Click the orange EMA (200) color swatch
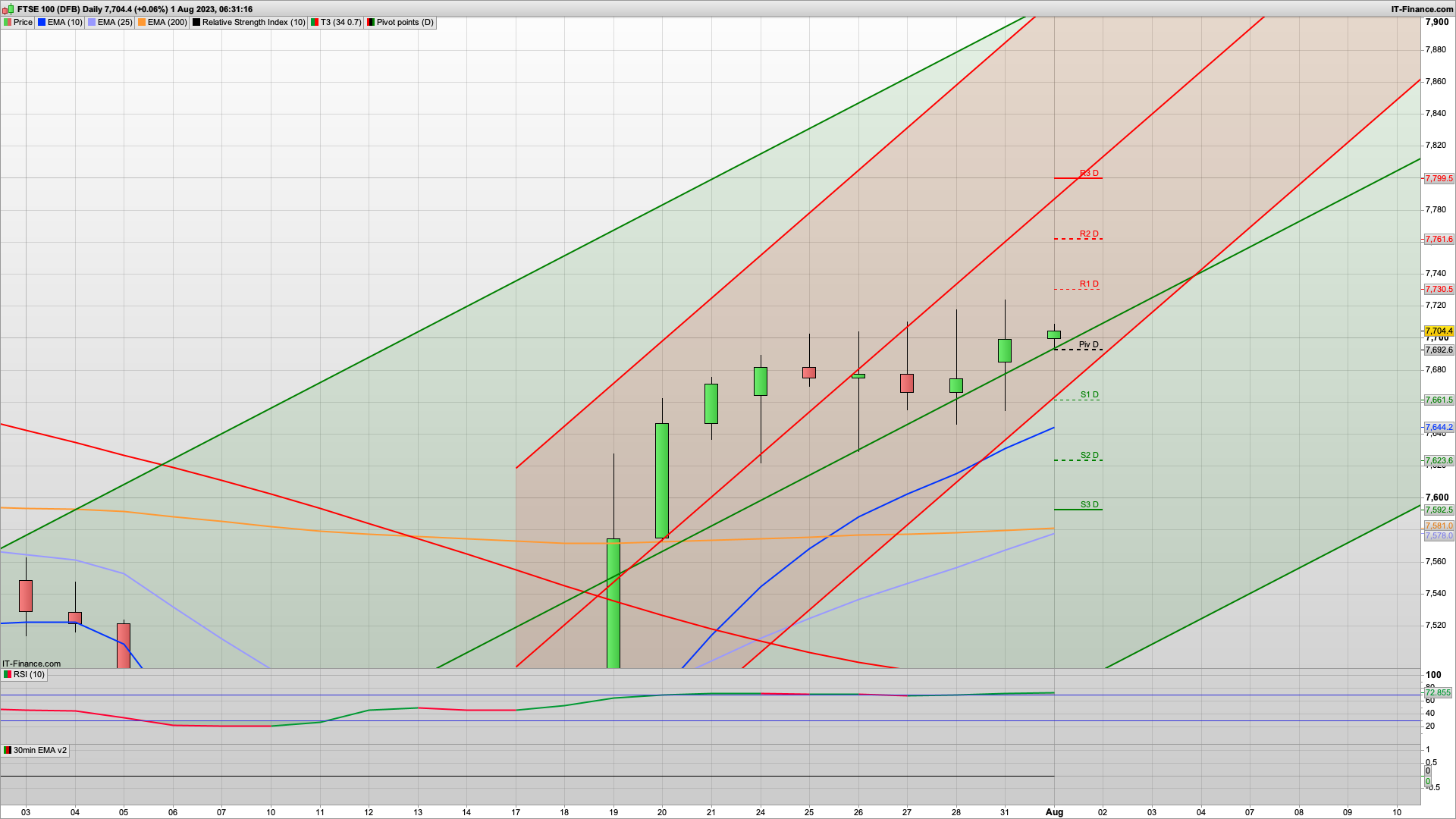Viewport: 1456px width, 819px height. click(x=142, y=22)
